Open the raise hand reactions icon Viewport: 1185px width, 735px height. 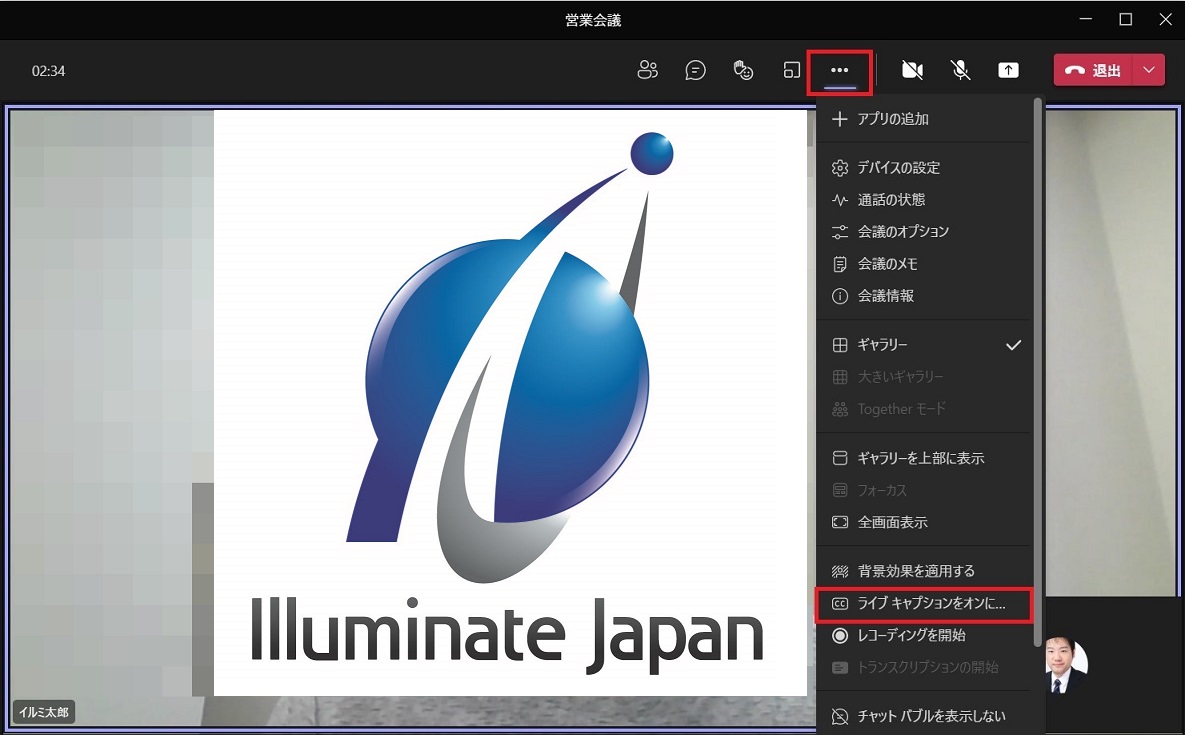click(x=744, y=70)
